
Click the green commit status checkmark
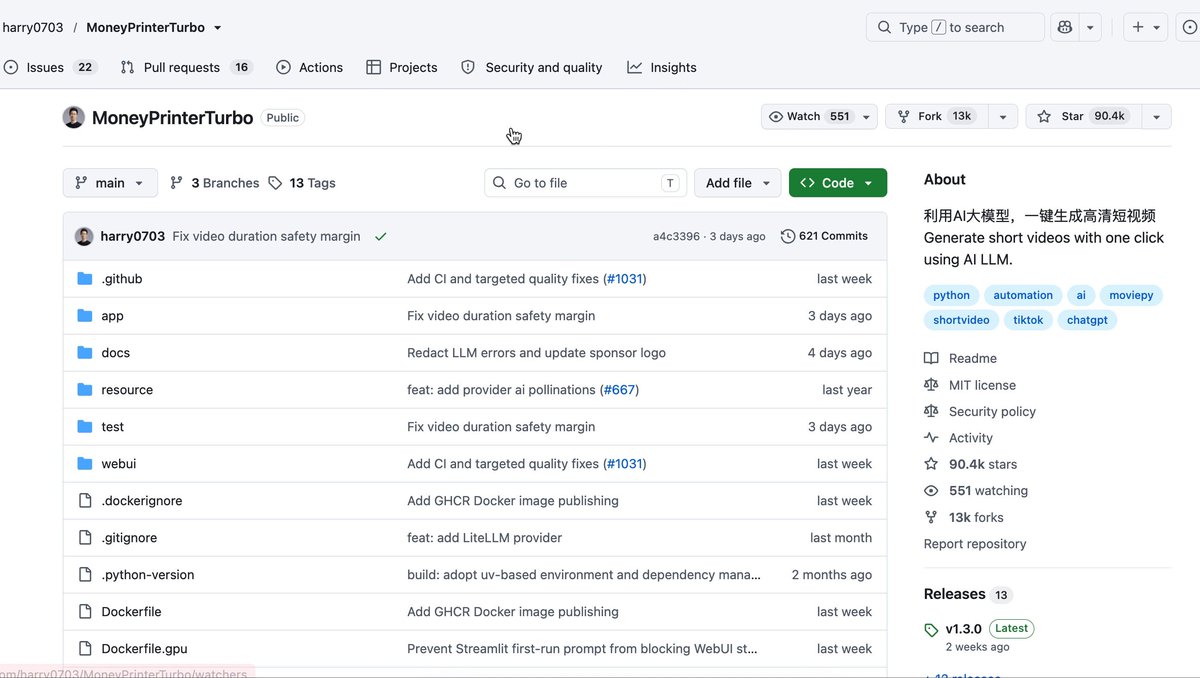pos(380,237)
